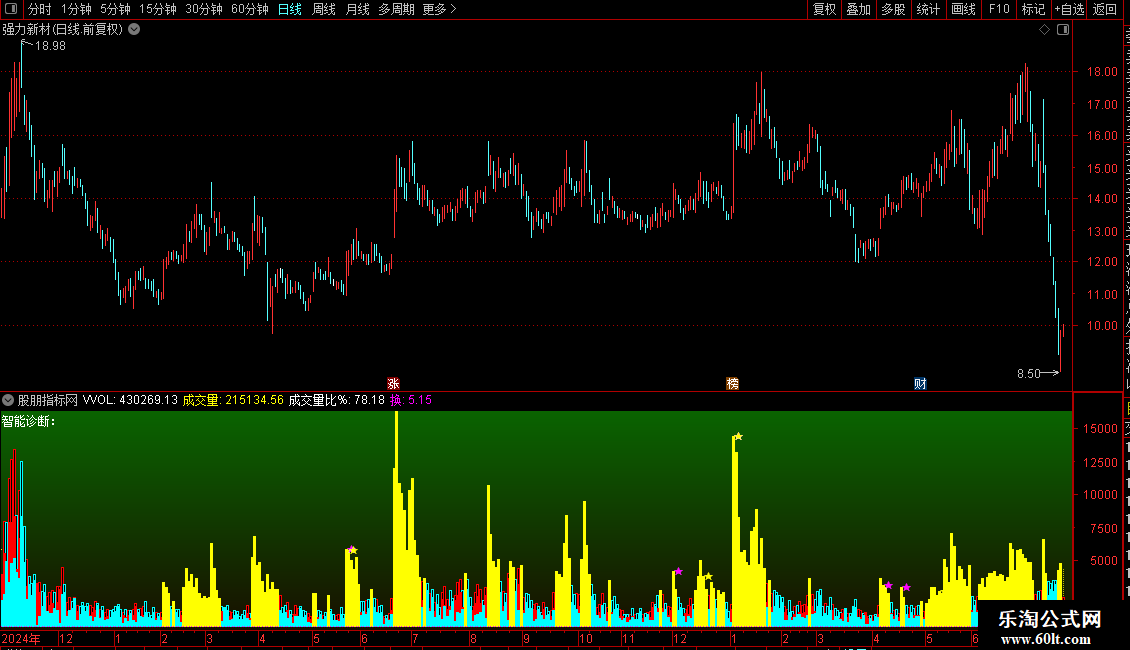Screen dimensions: 1130x650
Task: Click the 多股 multi-stock button
Action: tap(894, 9)
